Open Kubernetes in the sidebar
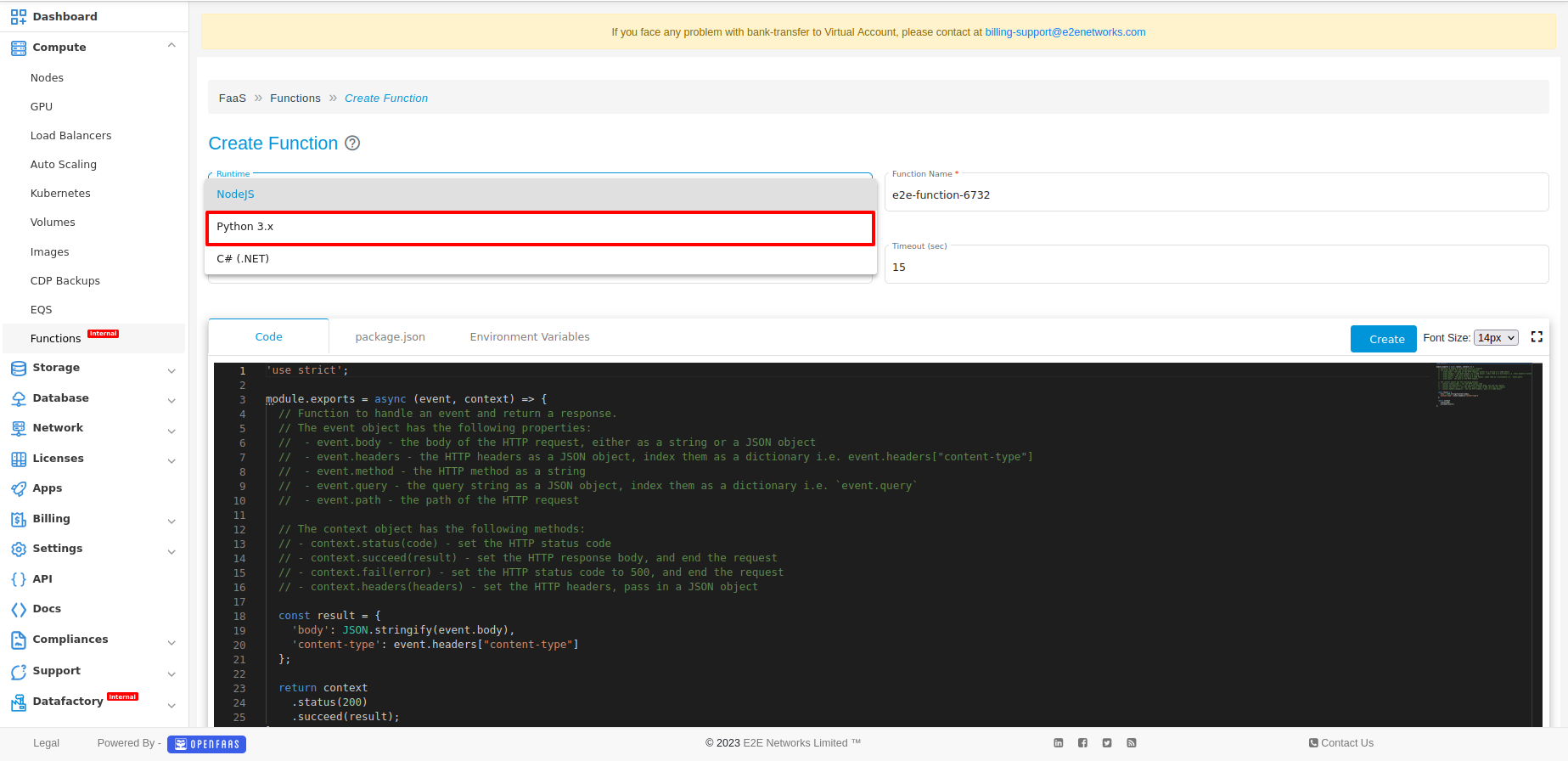This screenshot has width=1568, height=761. point(60,194)
